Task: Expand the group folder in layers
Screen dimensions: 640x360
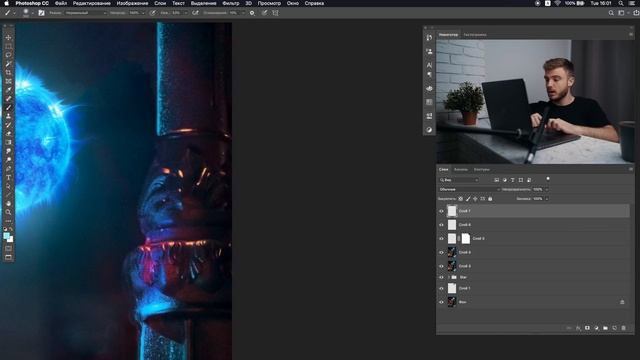Action: click(449, 278)
